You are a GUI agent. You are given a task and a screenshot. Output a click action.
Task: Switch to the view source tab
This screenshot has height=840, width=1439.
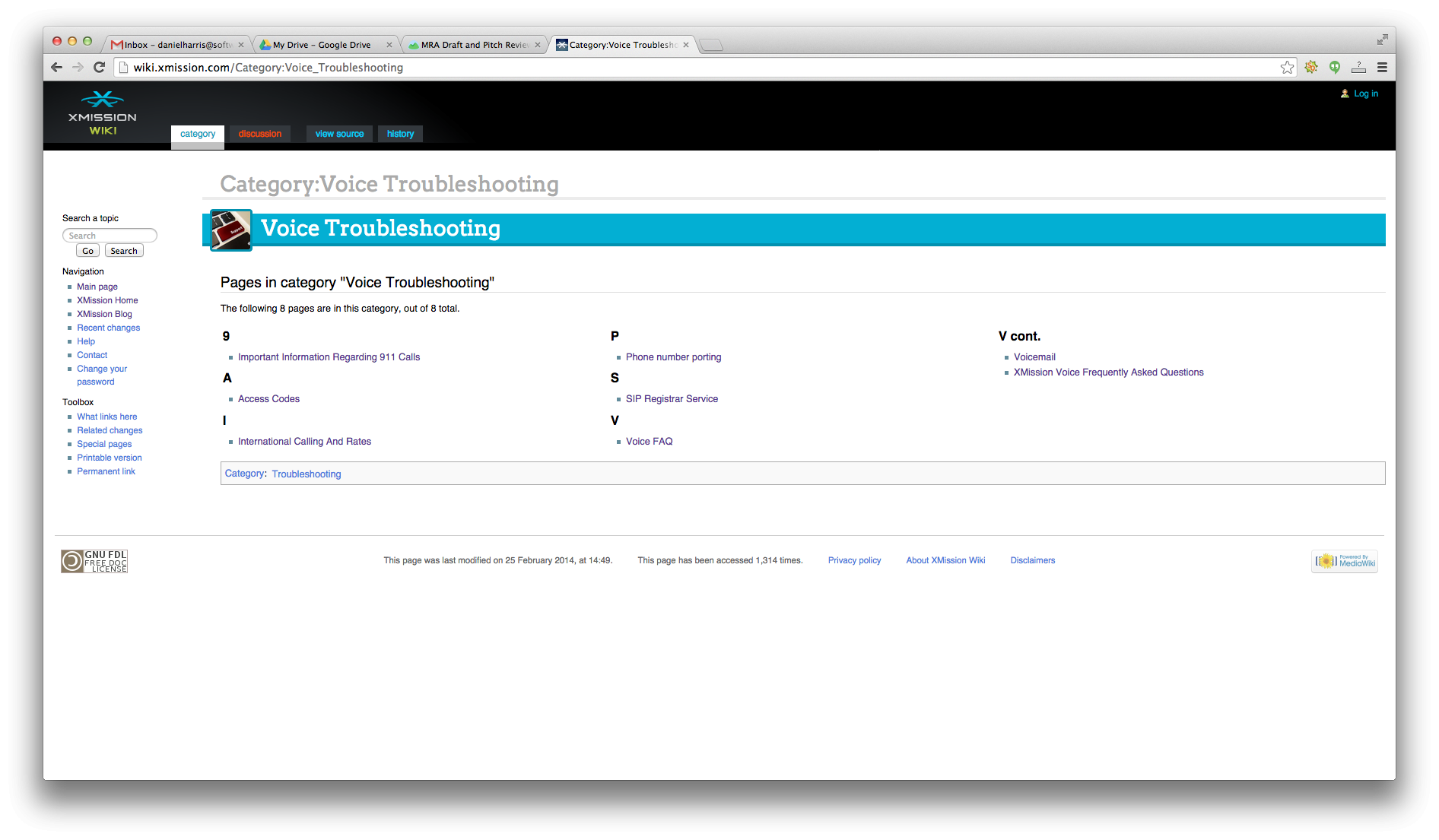339,134
